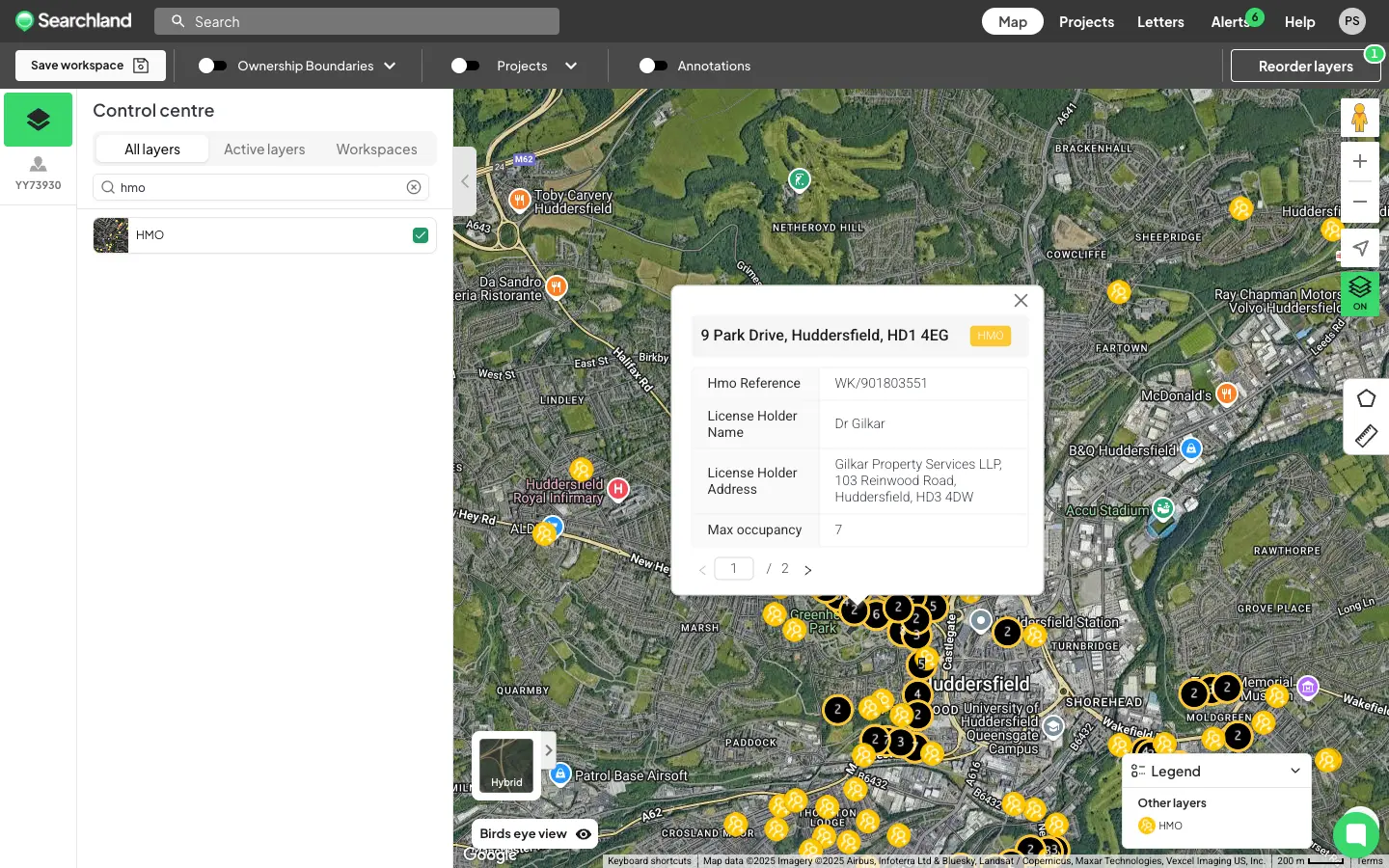Open the YY73930 user sidebar icon
This screenshot has width=1389, height=868.
click(x=38, y=174)
